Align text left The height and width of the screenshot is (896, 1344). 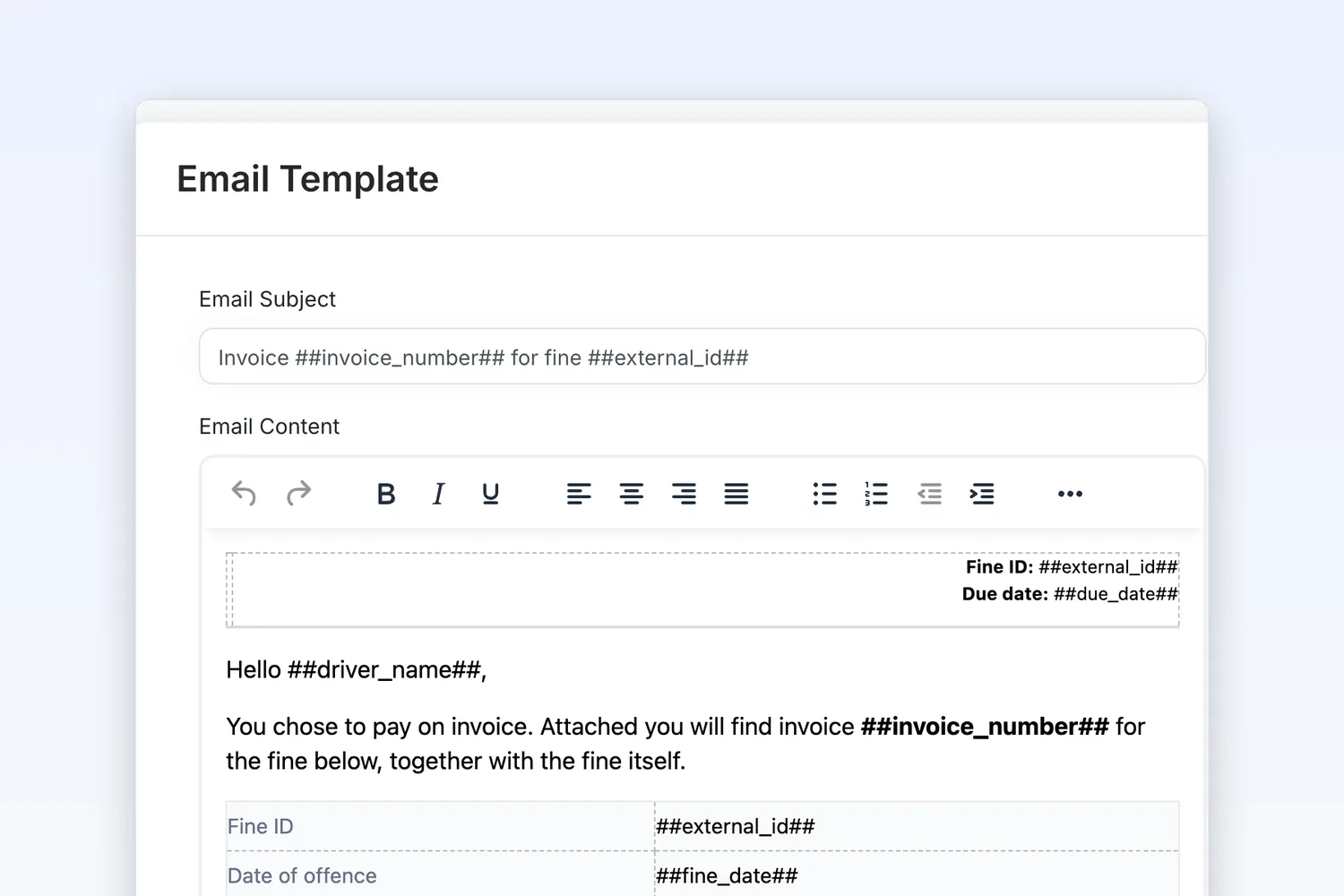[x=579, y=494]
